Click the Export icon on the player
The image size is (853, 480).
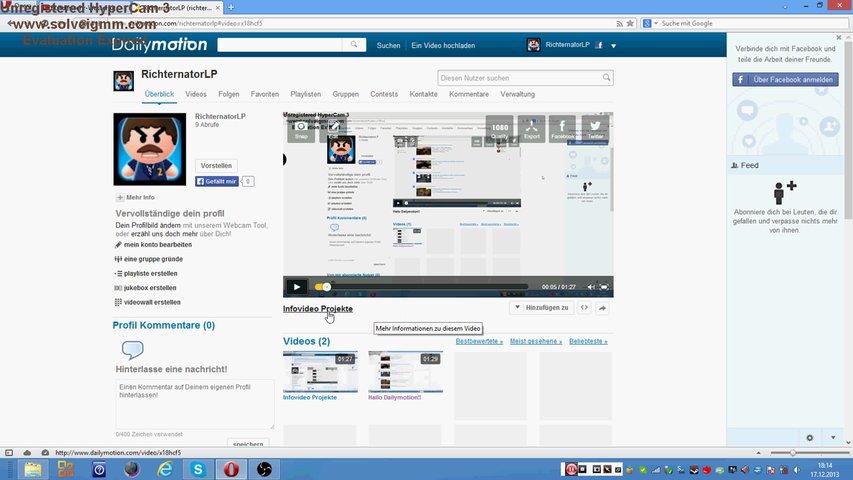click(532, 128)
